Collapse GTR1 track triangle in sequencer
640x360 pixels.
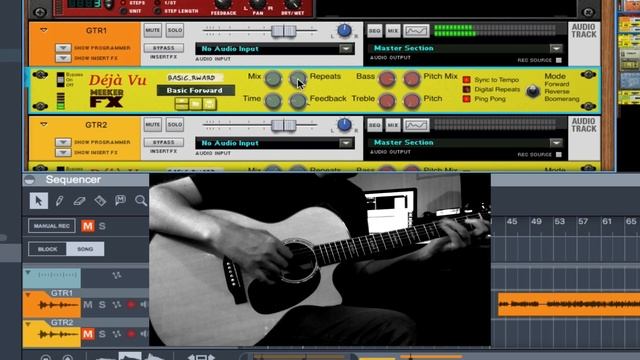click(x=28, y=294)
